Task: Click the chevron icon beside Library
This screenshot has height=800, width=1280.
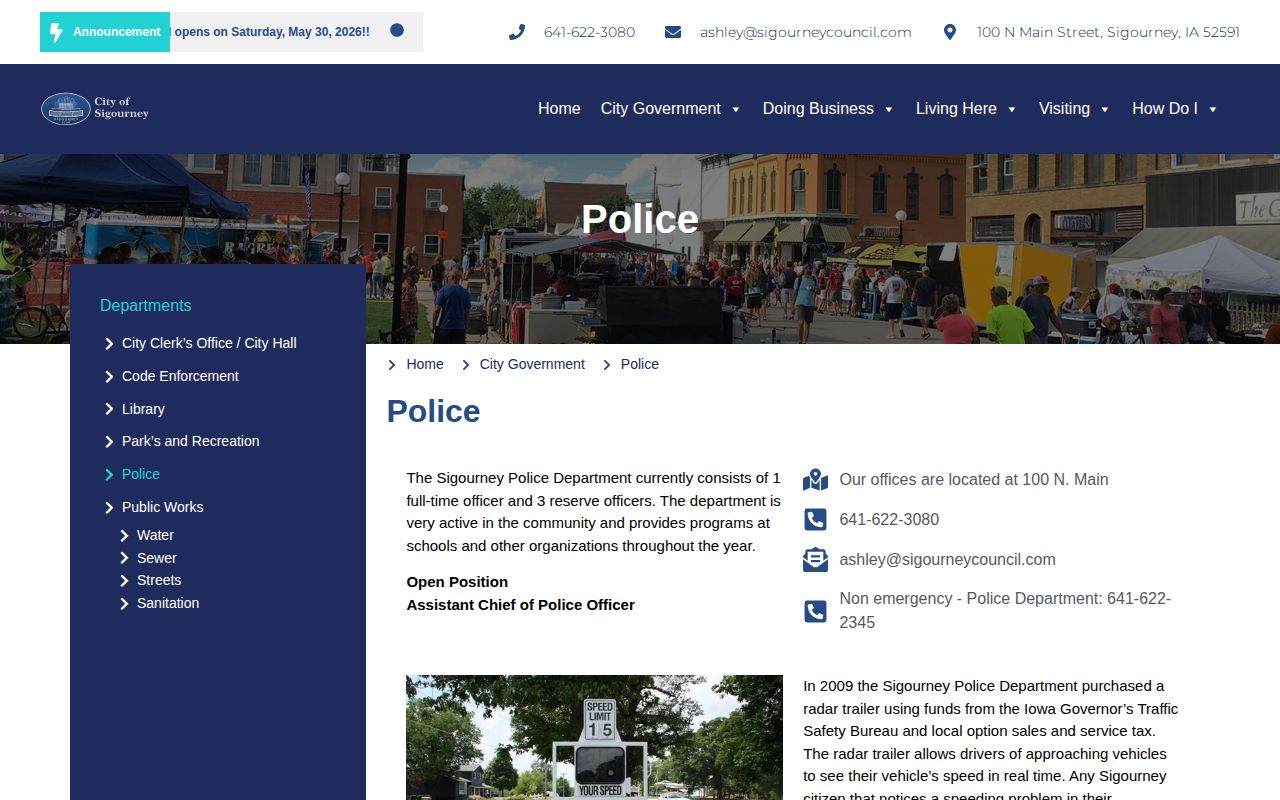Action: click(x=109, y=409)
